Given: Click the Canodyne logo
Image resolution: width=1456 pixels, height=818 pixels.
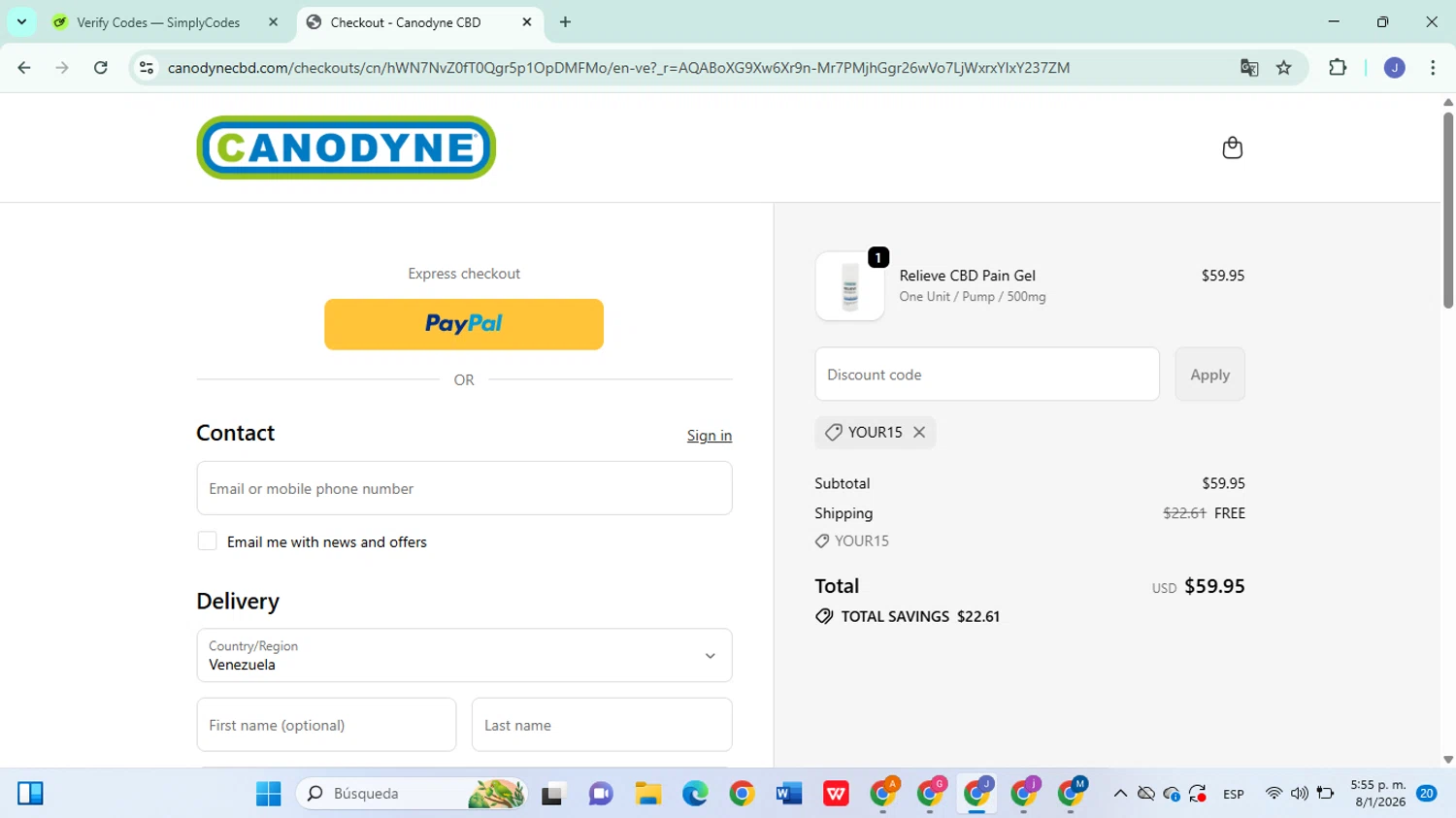Looking at the screenshot, I should 347,147.
